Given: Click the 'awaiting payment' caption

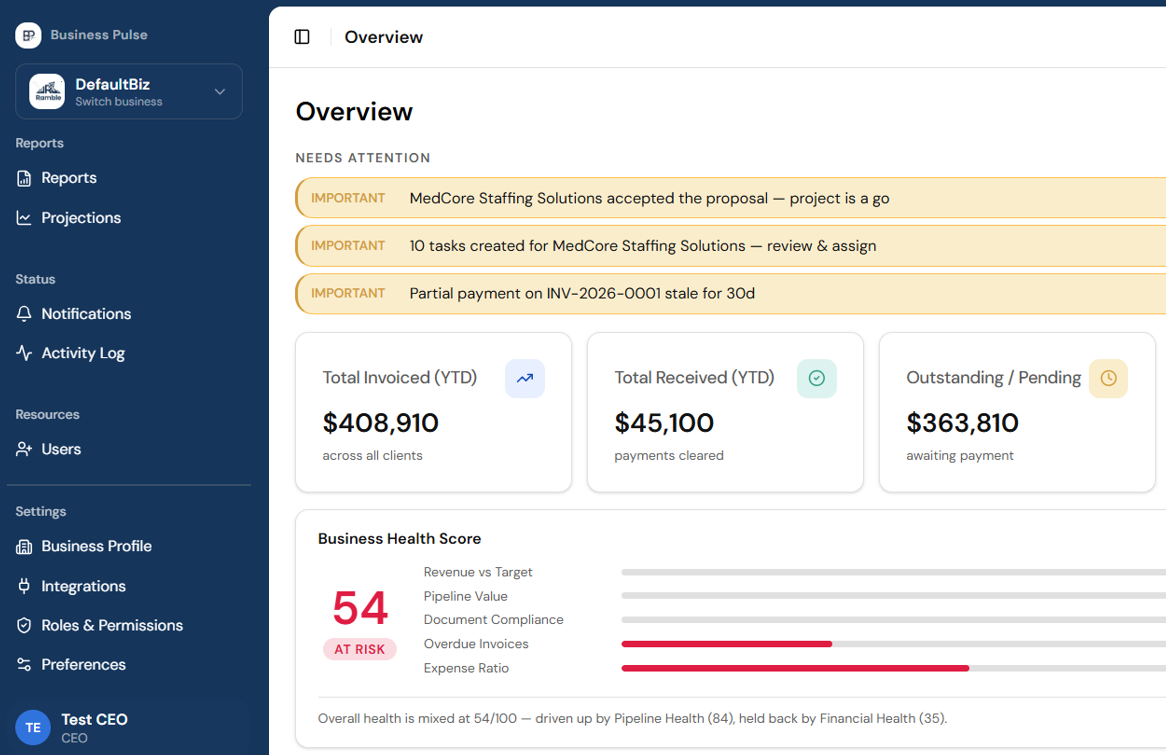Looking at the screenshot, I should tap(959, 455).
